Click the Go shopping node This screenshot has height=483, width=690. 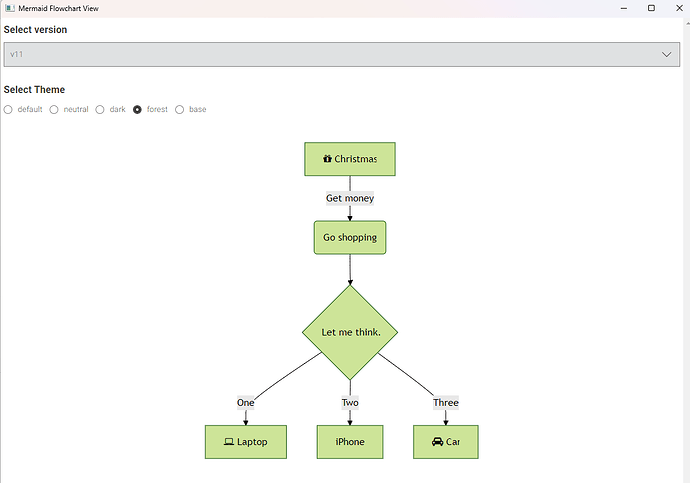[350, 238]
